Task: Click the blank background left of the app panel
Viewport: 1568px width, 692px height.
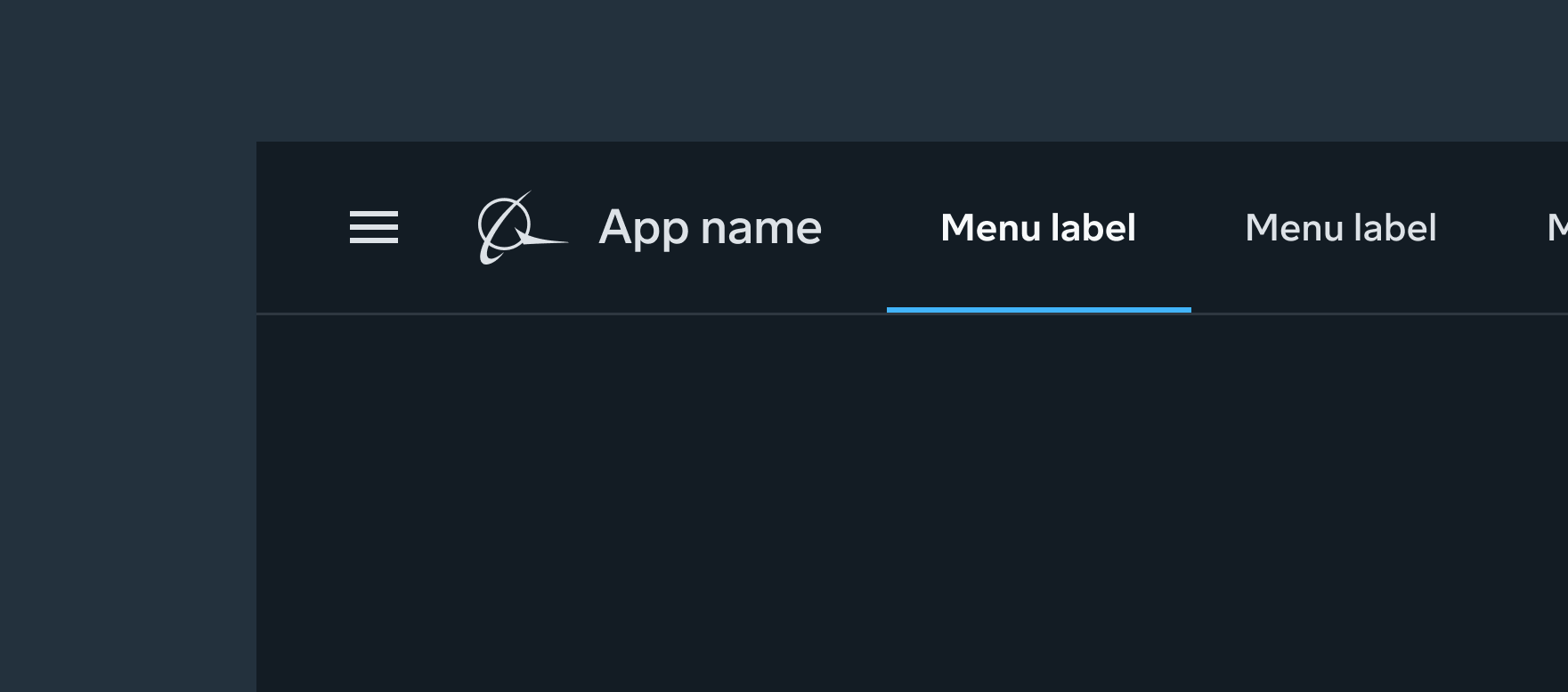Action: tap(125, 401)
